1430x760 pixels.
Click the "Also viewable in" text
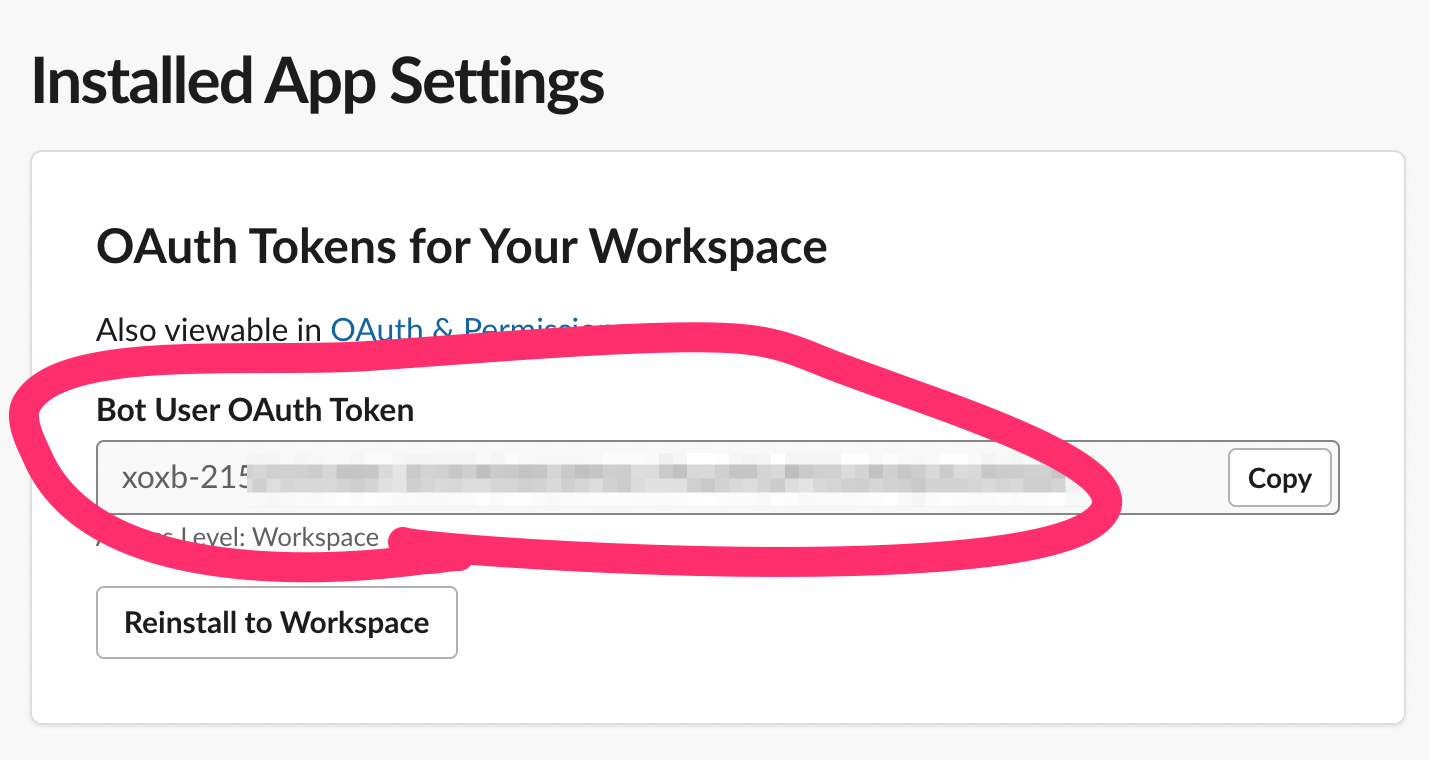click(209, 330)
